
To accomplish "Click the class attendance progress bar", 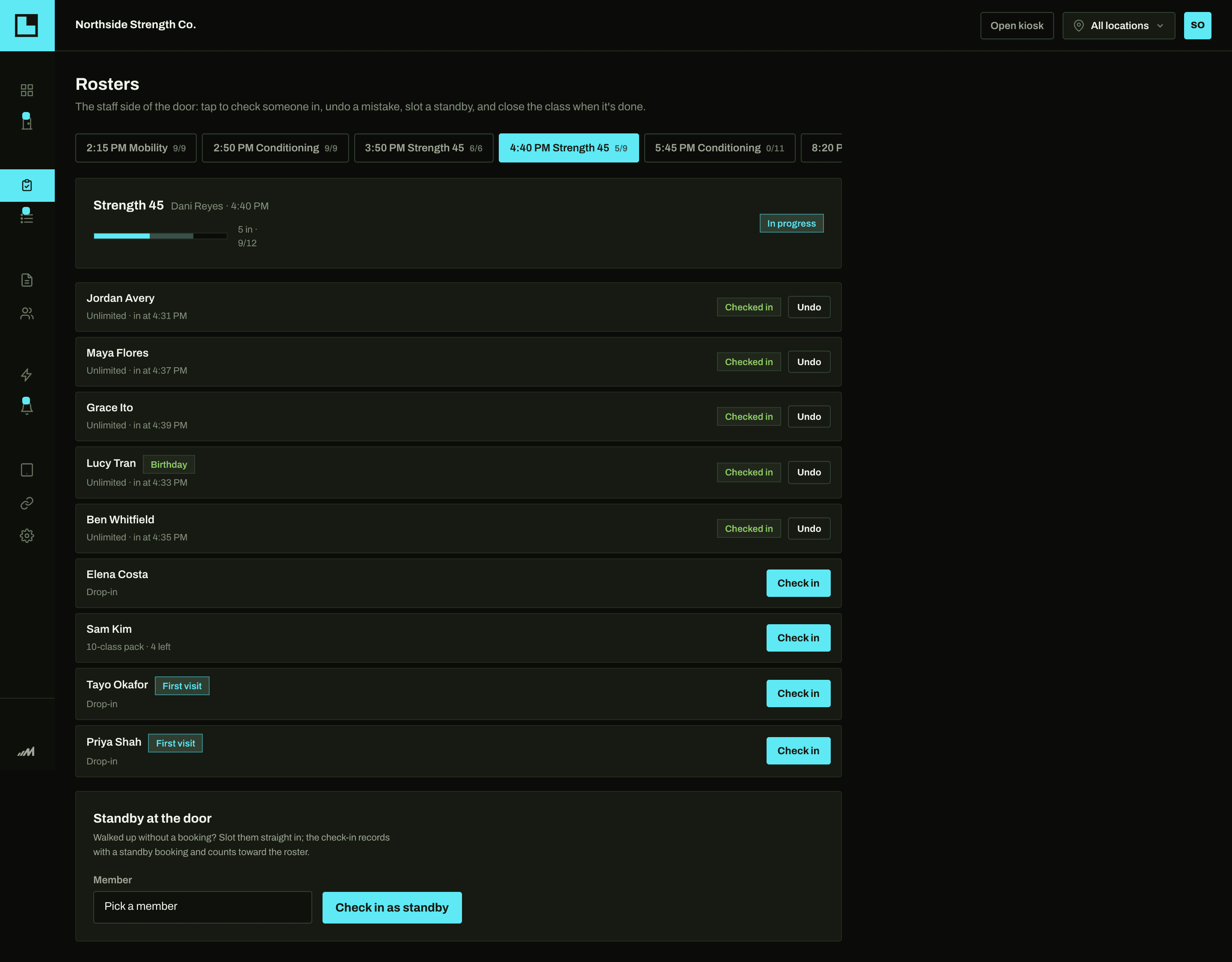I will pos(160,236).
